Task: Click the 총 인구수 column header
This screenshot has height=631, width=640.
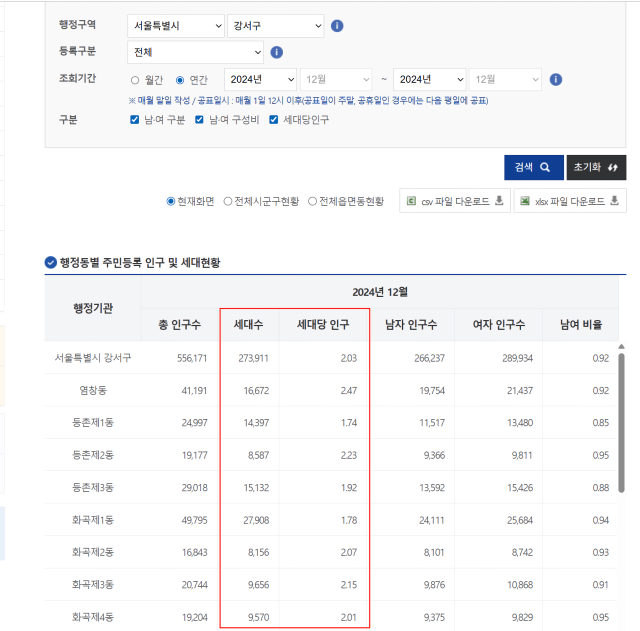Action: (x=180, y=325)
